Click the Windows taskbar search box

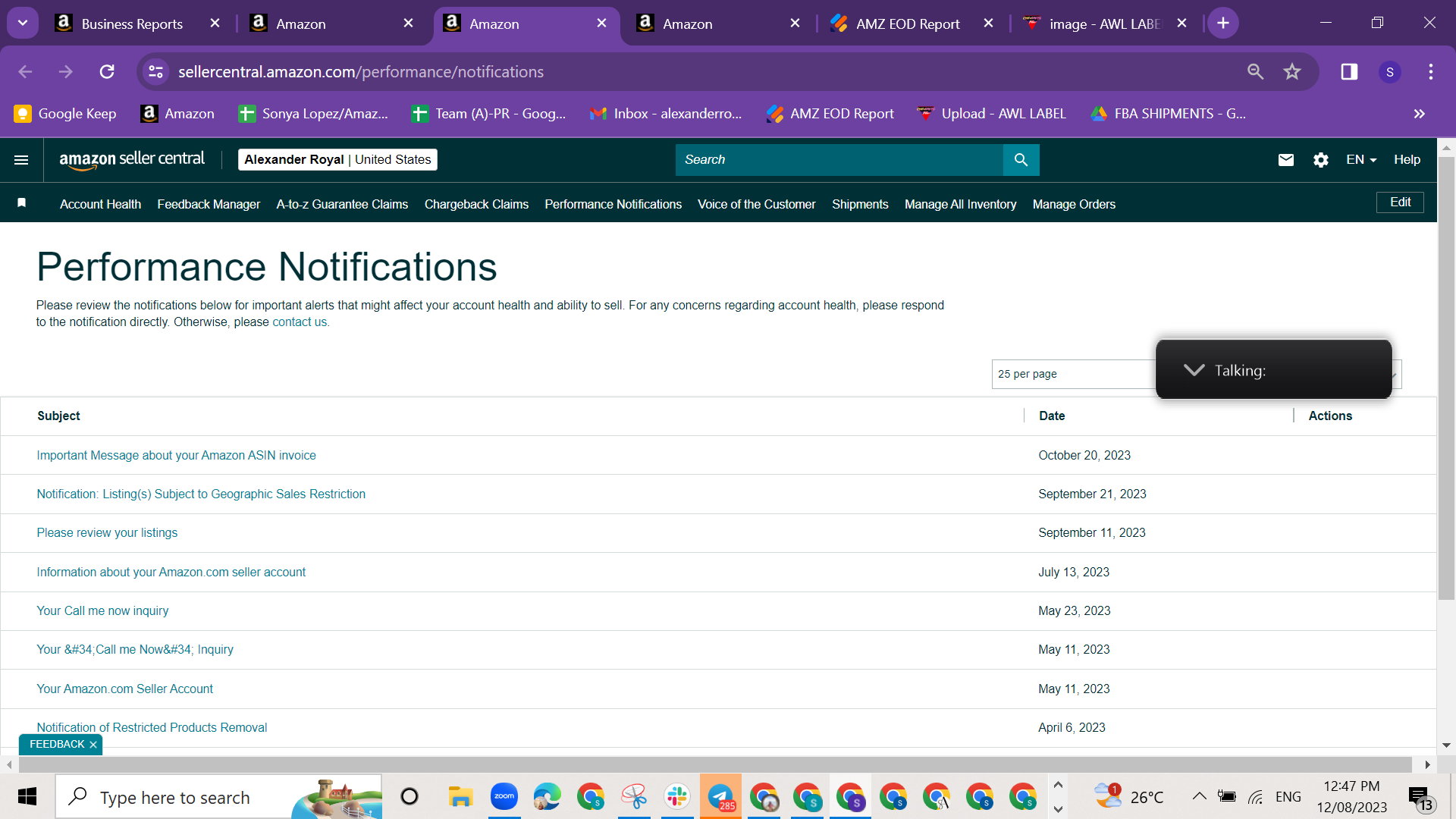(218, 796)
